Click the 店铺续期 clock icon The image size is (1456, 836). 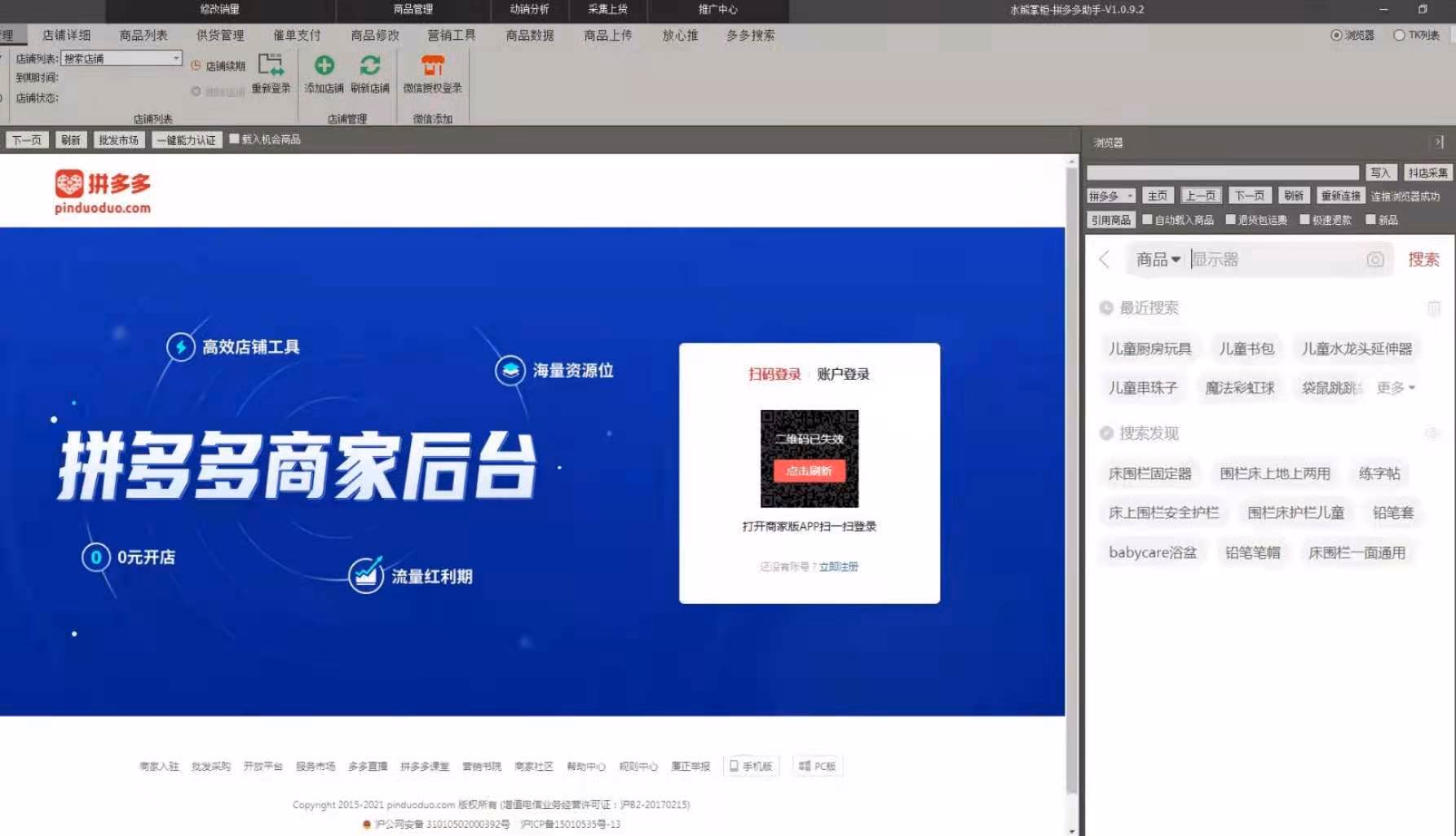pos(196,66)
